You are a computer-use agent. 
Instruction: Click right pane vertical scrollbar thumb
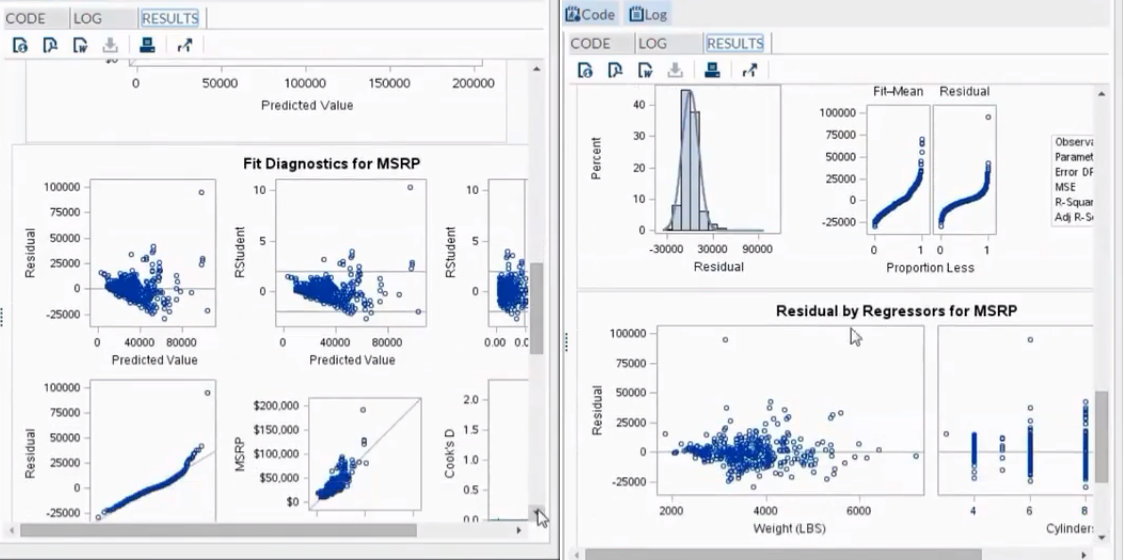point(1102,437)
